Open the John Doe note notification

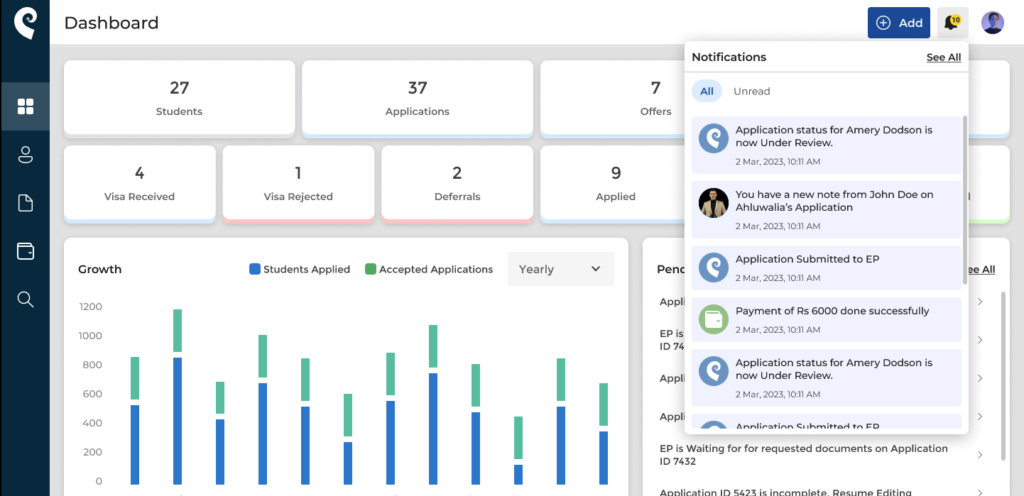[826, 210]
